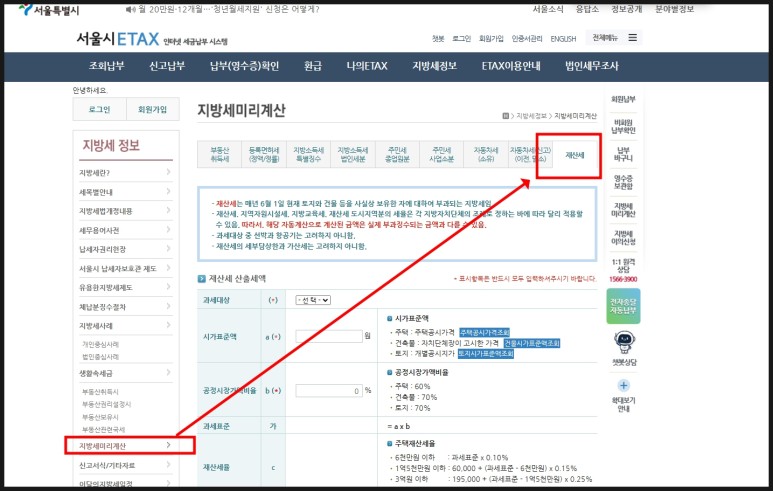Expand 납세자권리헌장 with its chevron
Screen dimensions: 773x491
pyautogui.click(x=169, y=249)
